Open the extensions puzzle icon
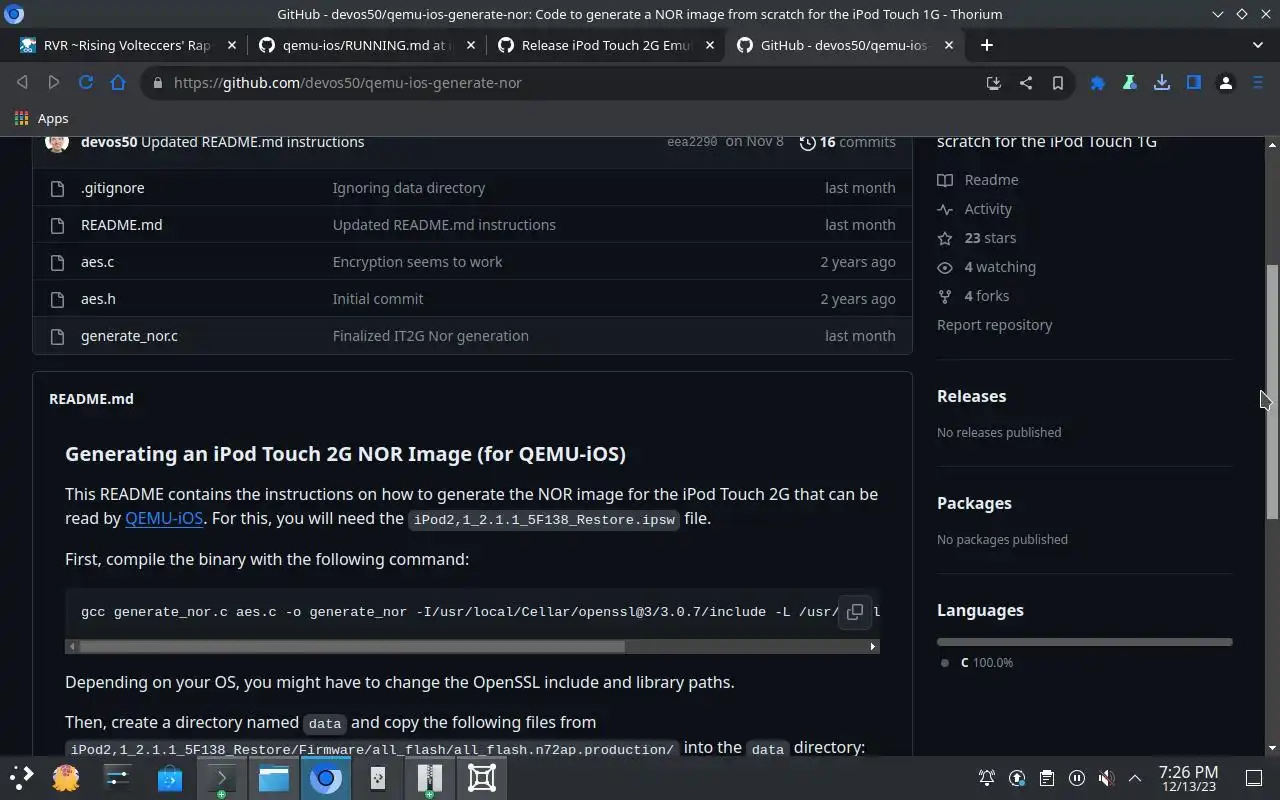The image size is (1280, 800). [x=1097, y=83]
